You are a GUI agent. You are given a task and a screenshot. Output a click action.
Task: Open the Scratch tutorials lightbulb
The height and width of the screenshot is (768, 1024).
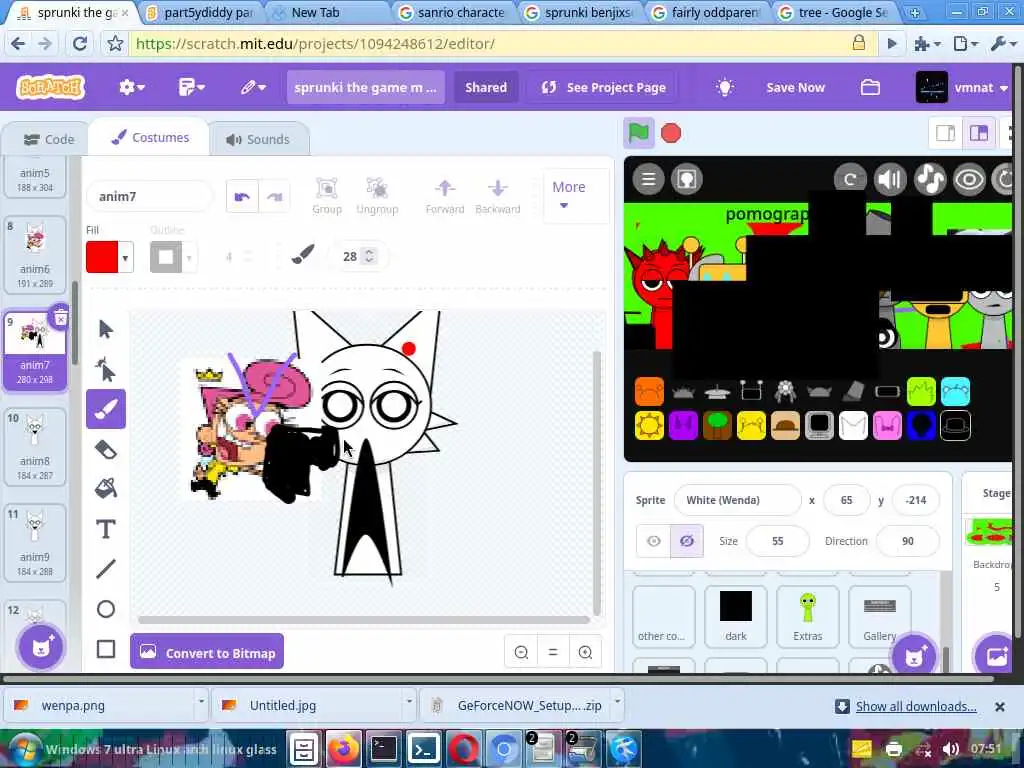pos(724,87)
